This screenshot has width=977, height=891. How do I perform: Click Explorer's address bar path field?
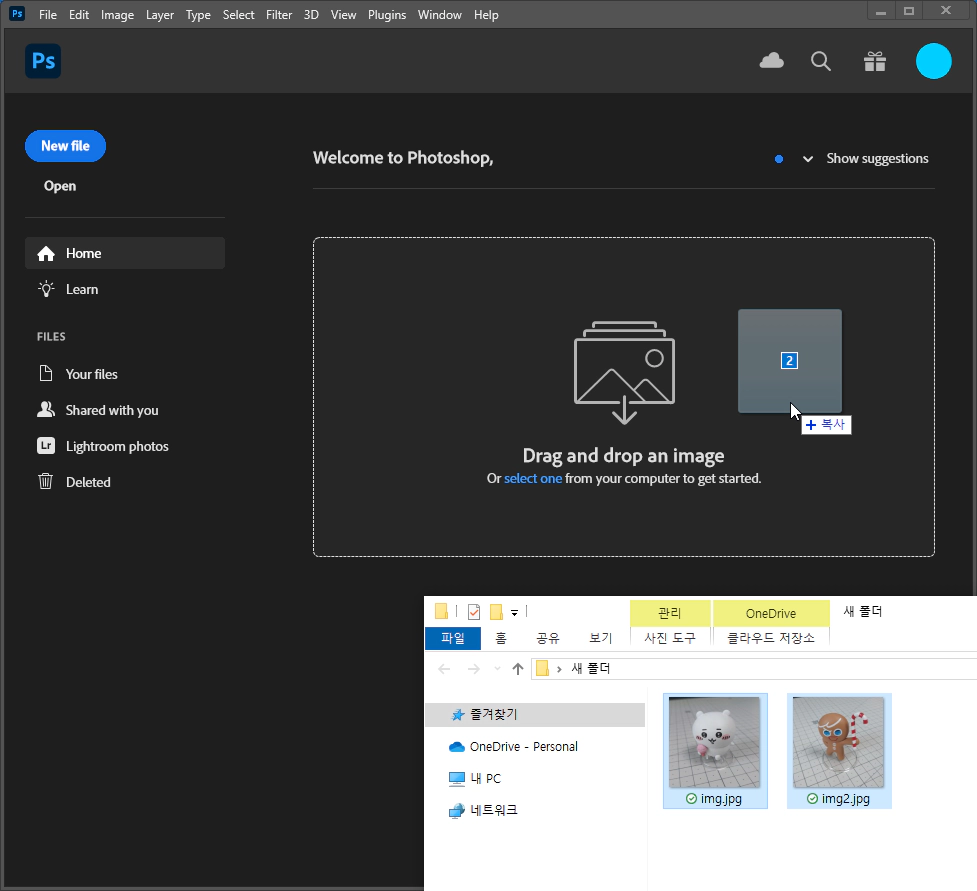coord(753,669)
